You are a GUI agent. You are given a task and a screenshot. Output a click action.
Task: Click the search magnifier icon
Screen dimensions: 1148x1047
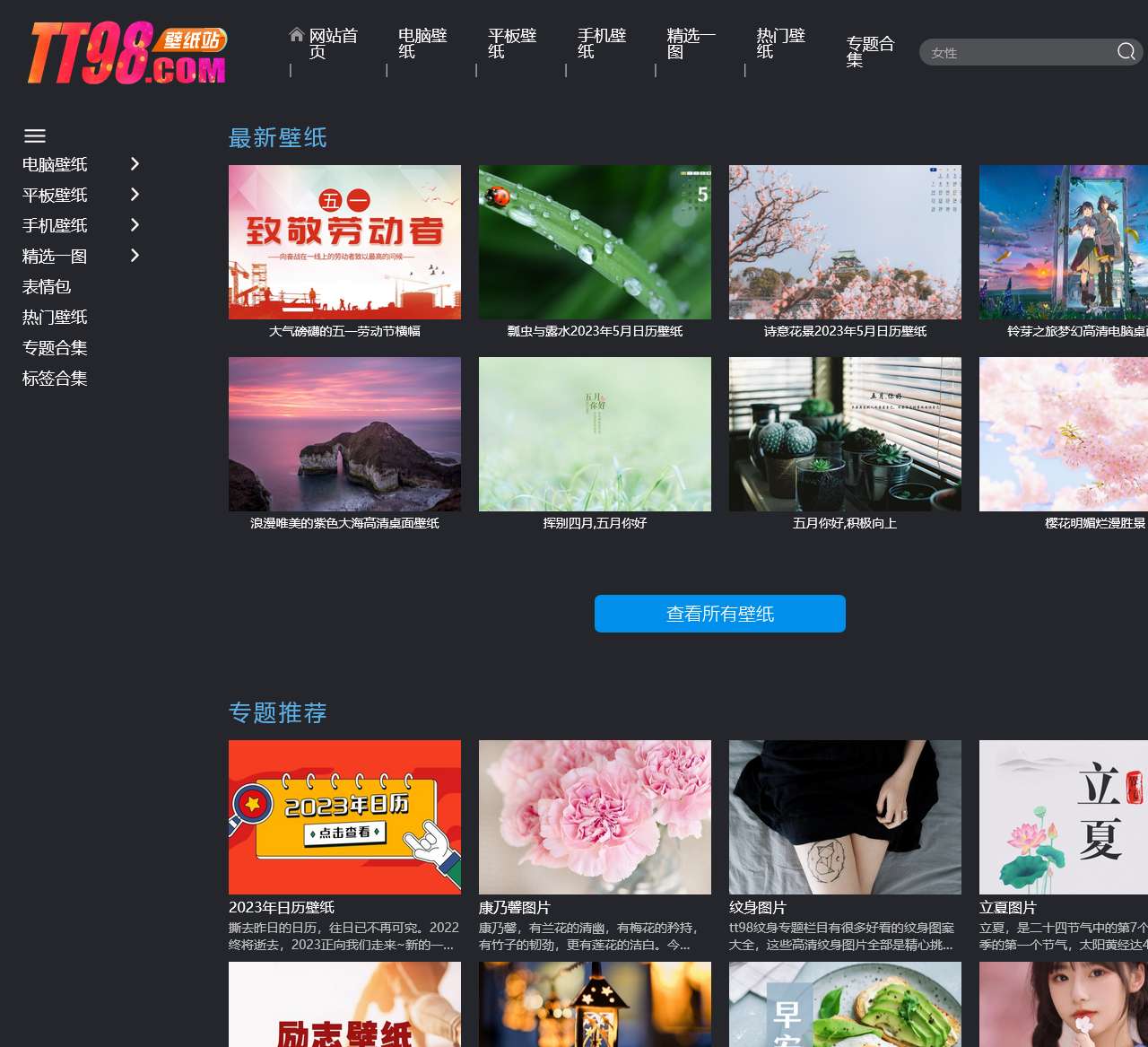tap(1125, 52)
